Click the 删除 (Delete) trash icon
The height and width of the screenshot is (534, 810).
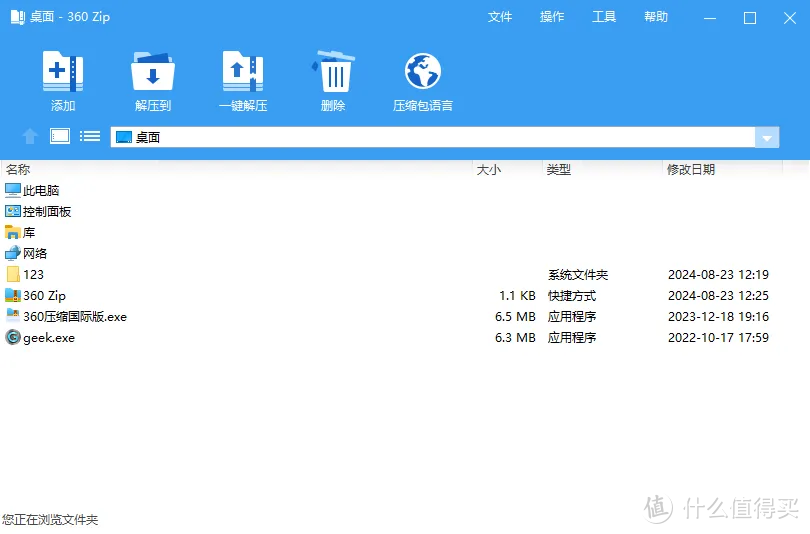[333, 72]
